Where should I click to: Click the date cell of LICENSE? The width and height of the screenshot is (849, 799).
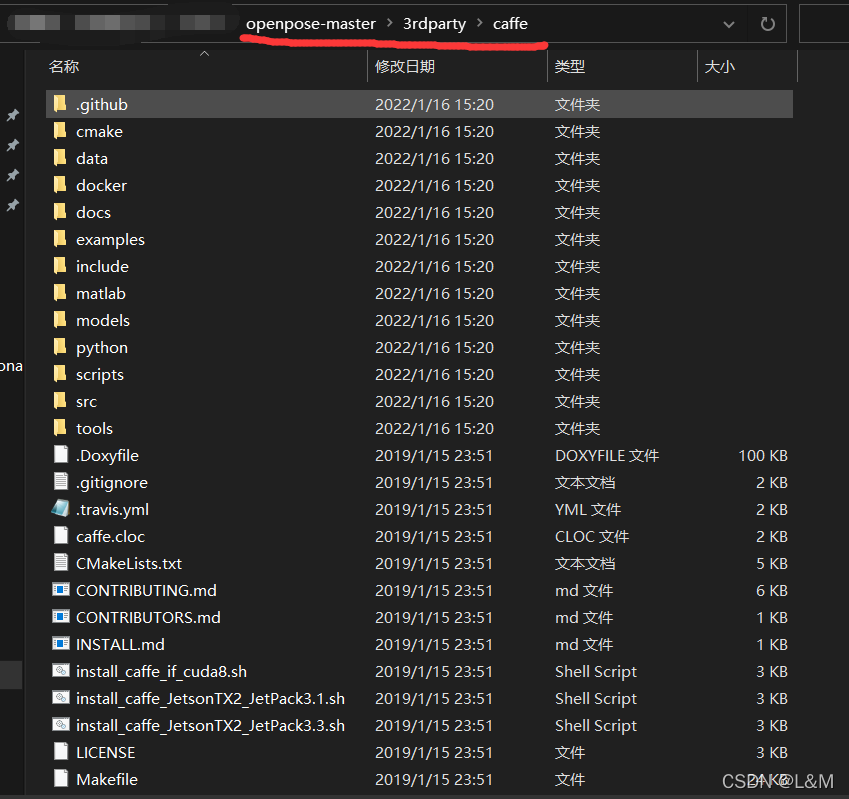pos(434,752)
